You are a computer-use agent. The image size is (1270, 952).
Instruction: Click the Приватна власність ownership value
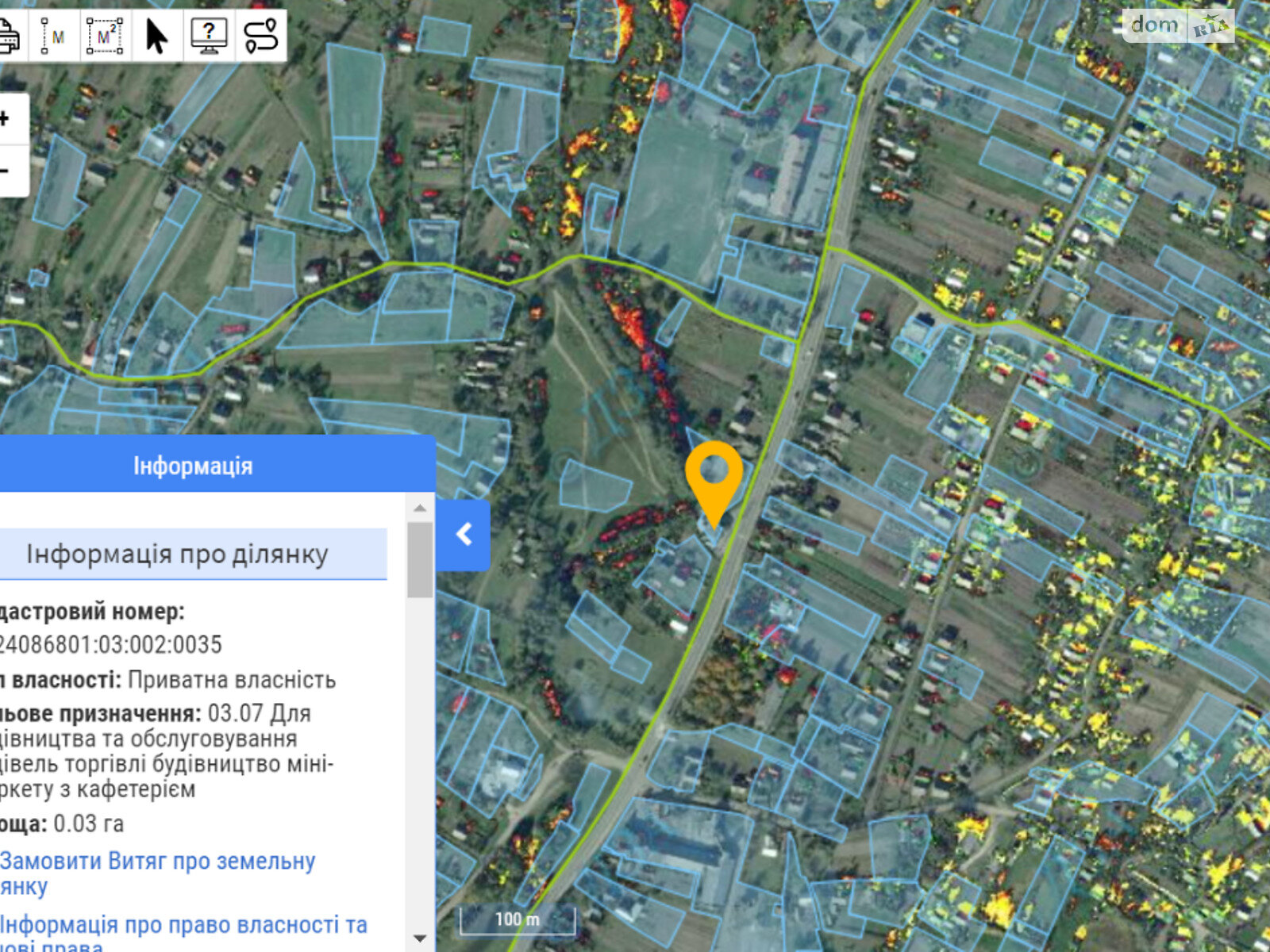(x=232, y=680)
